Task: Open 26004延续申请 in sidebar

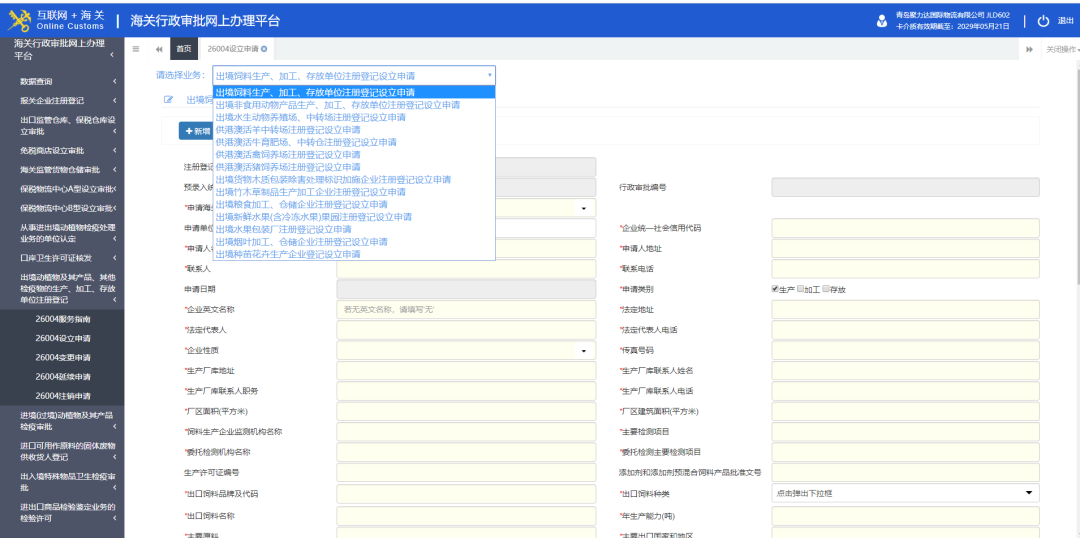Action: point(63,377)
